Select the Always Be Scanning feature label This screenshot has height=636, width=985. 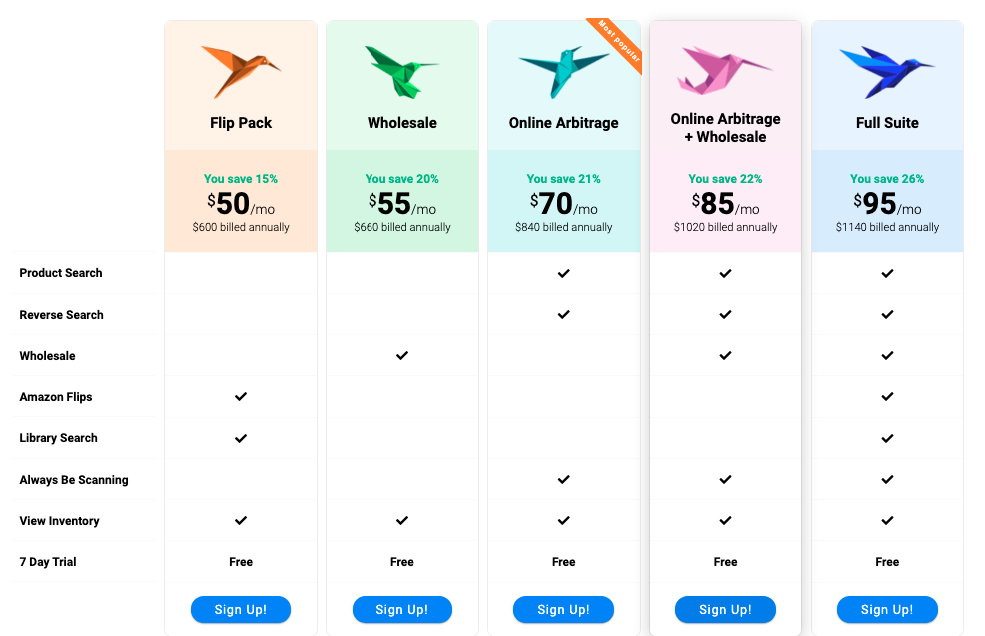click(x=73, y=480)
